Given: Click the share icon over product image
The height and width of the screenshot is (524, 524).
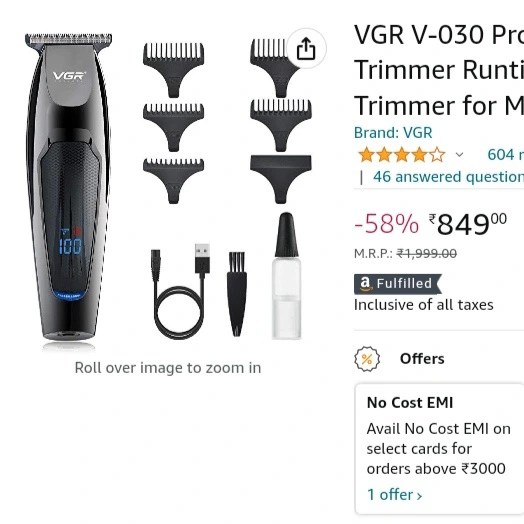Looking at the screenshot, I should coord(306,48).
